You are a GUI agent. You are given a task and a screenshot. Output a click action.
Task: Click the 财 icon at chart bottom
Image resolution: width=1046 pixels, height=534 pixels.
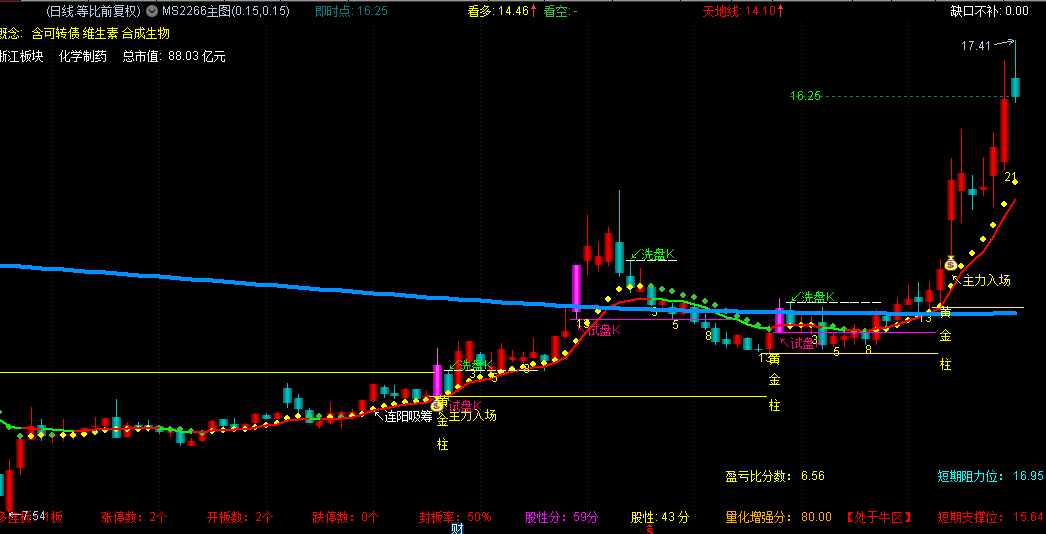pos(456,529)
